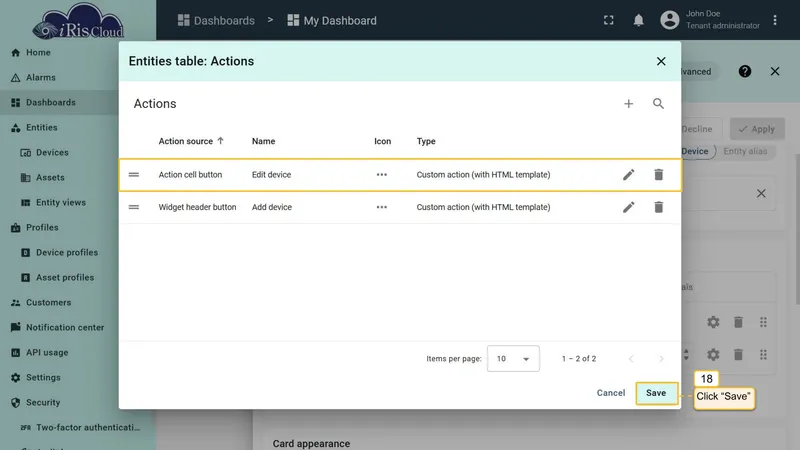The image size is (800, 450).
Task: Click drag handle of Action cell button row
Action: (134, 174)
